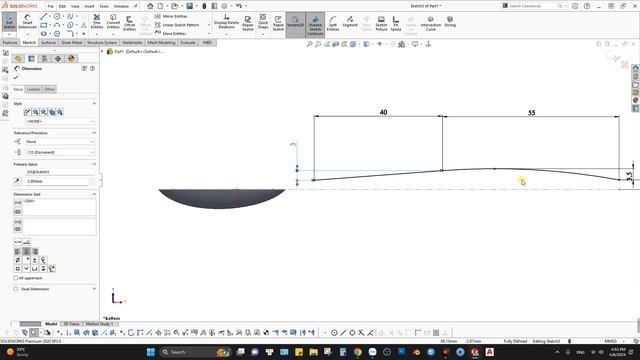Click the Windows Start button
The height and width of the screenshot is (360, 640).
pyautogui.click(x=151, y=352)
